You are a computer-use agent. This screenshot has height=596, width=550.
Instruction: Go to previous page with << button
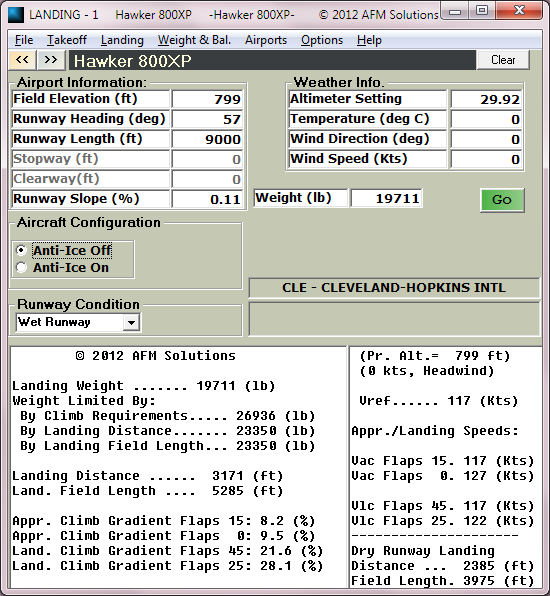pyautogui.click(x=22, y=60)
